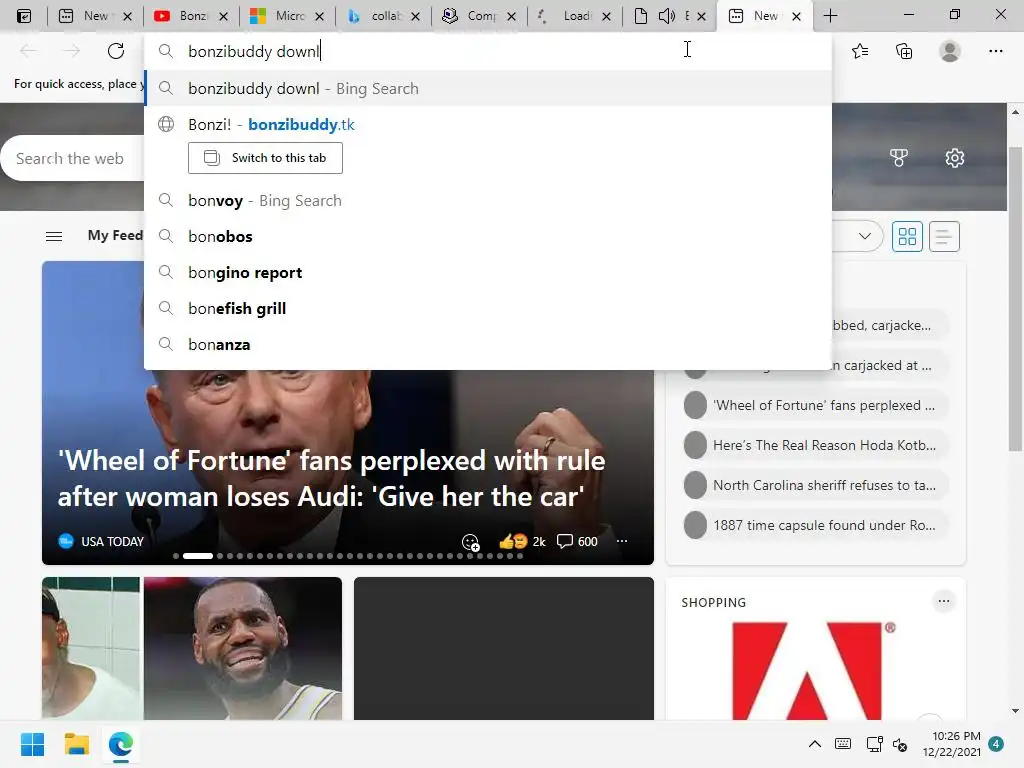Image resolution: width=1024 pixels, height=768 pixels.
Task: Close the collab Bing tab
Action: [x=415, y=16]
